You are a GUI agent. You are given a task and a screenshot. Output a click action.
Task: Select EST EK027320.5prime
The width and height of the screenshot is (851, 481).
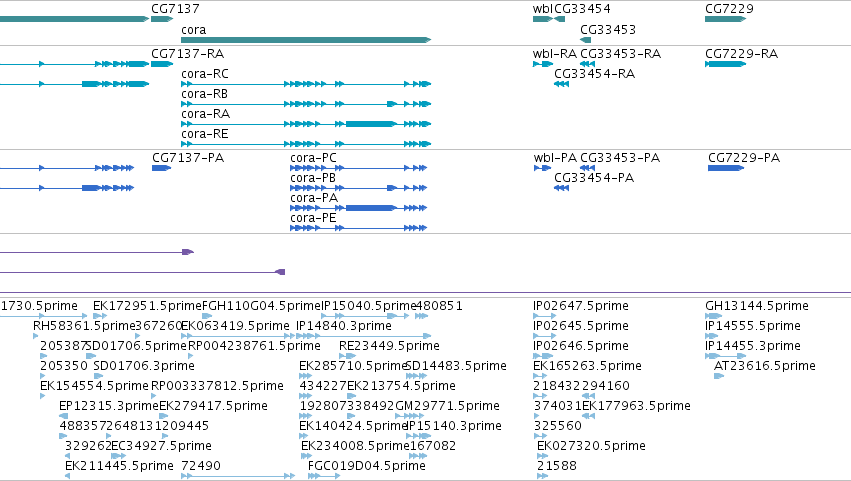[x=591, y=447]
